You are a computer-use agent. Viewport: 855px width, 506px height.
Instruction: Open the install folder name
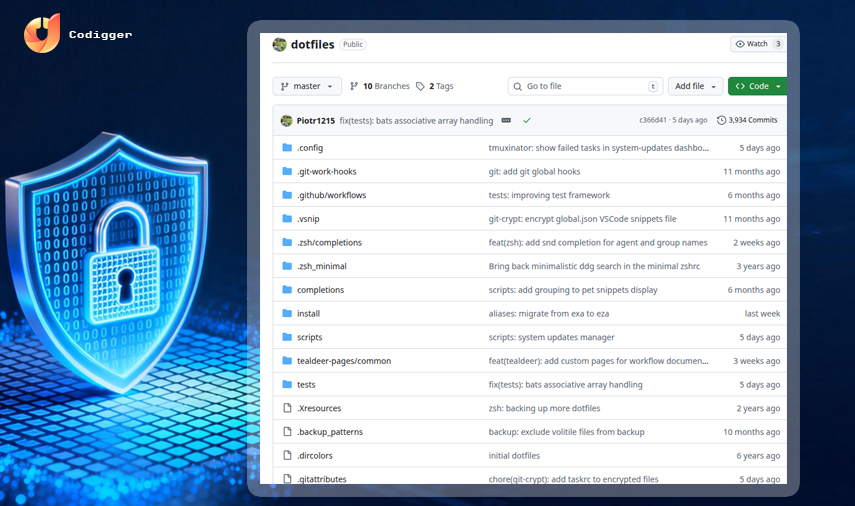[309, 314]
